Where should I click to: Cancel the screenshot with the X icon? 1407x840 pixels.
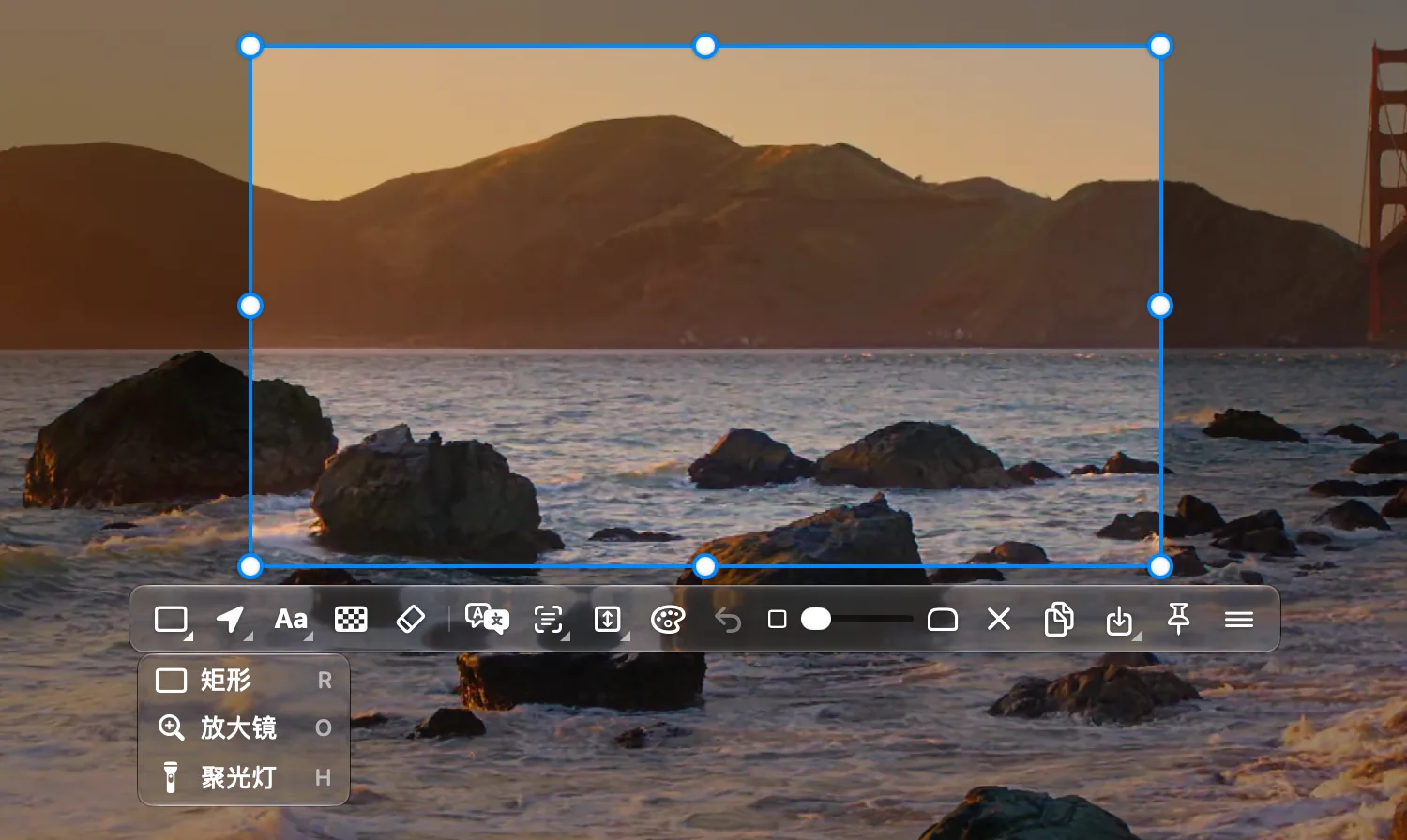coord(999,620)
